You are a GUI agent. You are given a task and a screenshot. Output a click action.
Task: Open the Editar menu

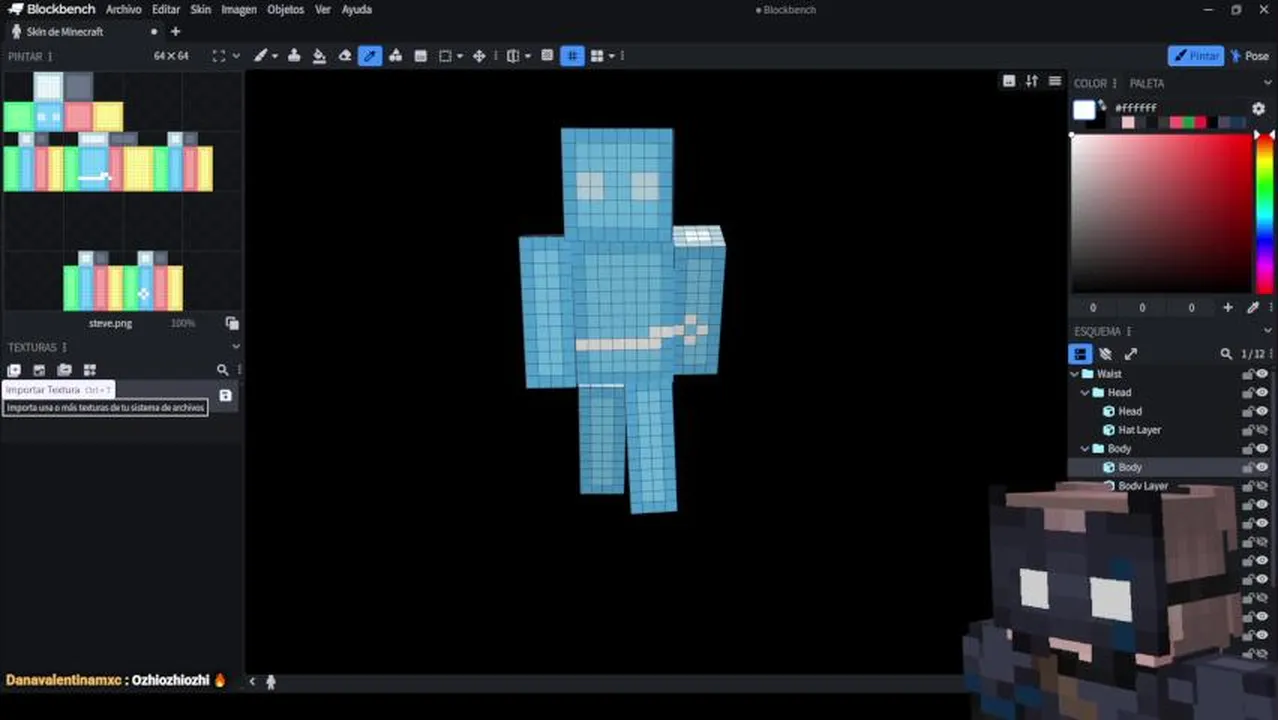tap(166, 9)
